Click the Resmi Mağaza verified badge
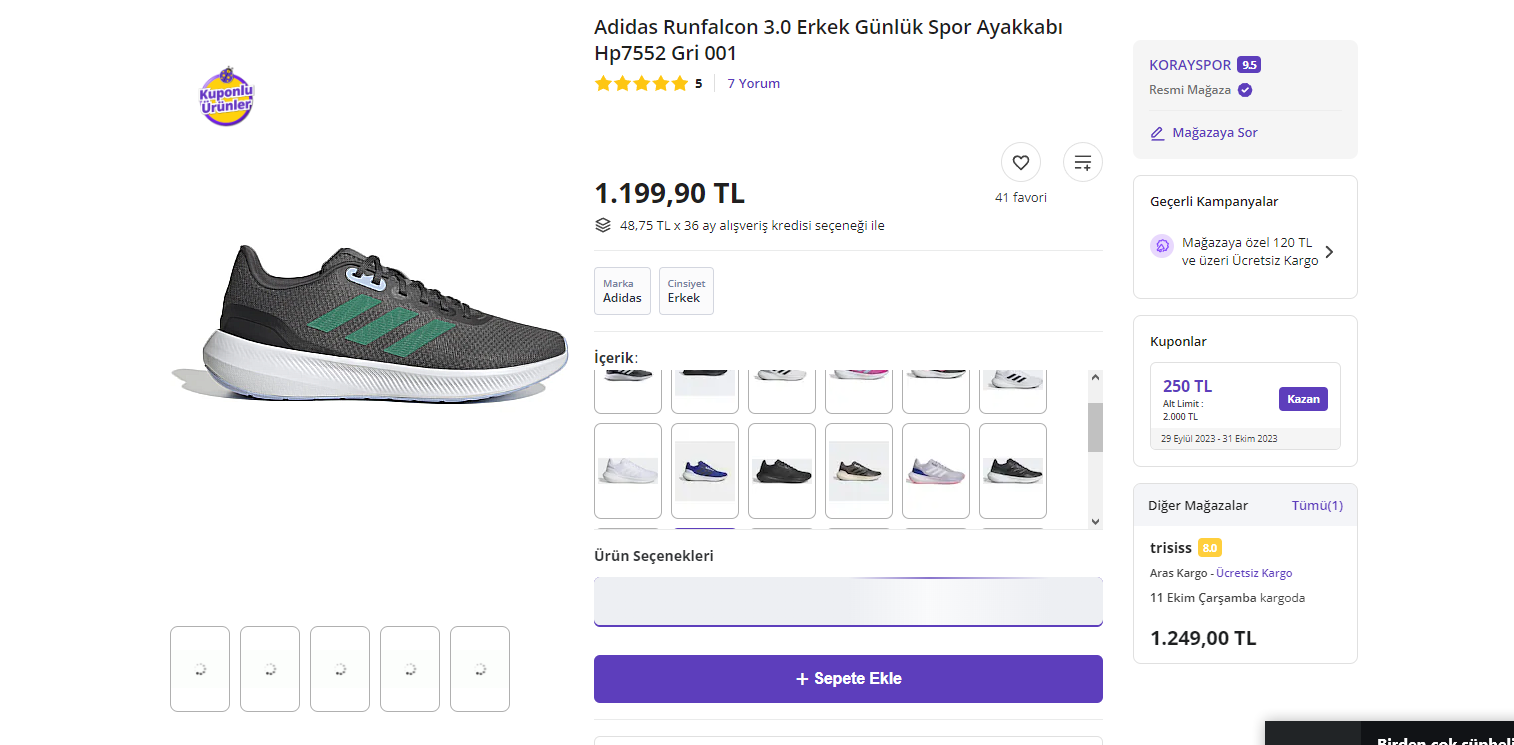1514x745 pixels. tap(1245, 90)
